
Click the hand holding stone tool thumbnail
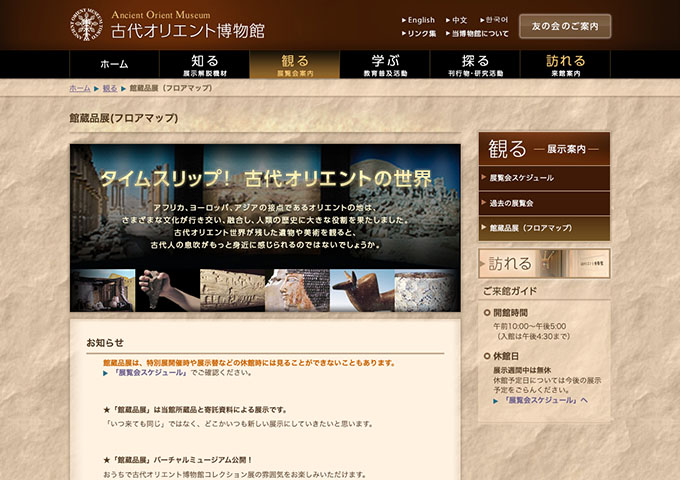pyautogui.click(x=168, y=290)
